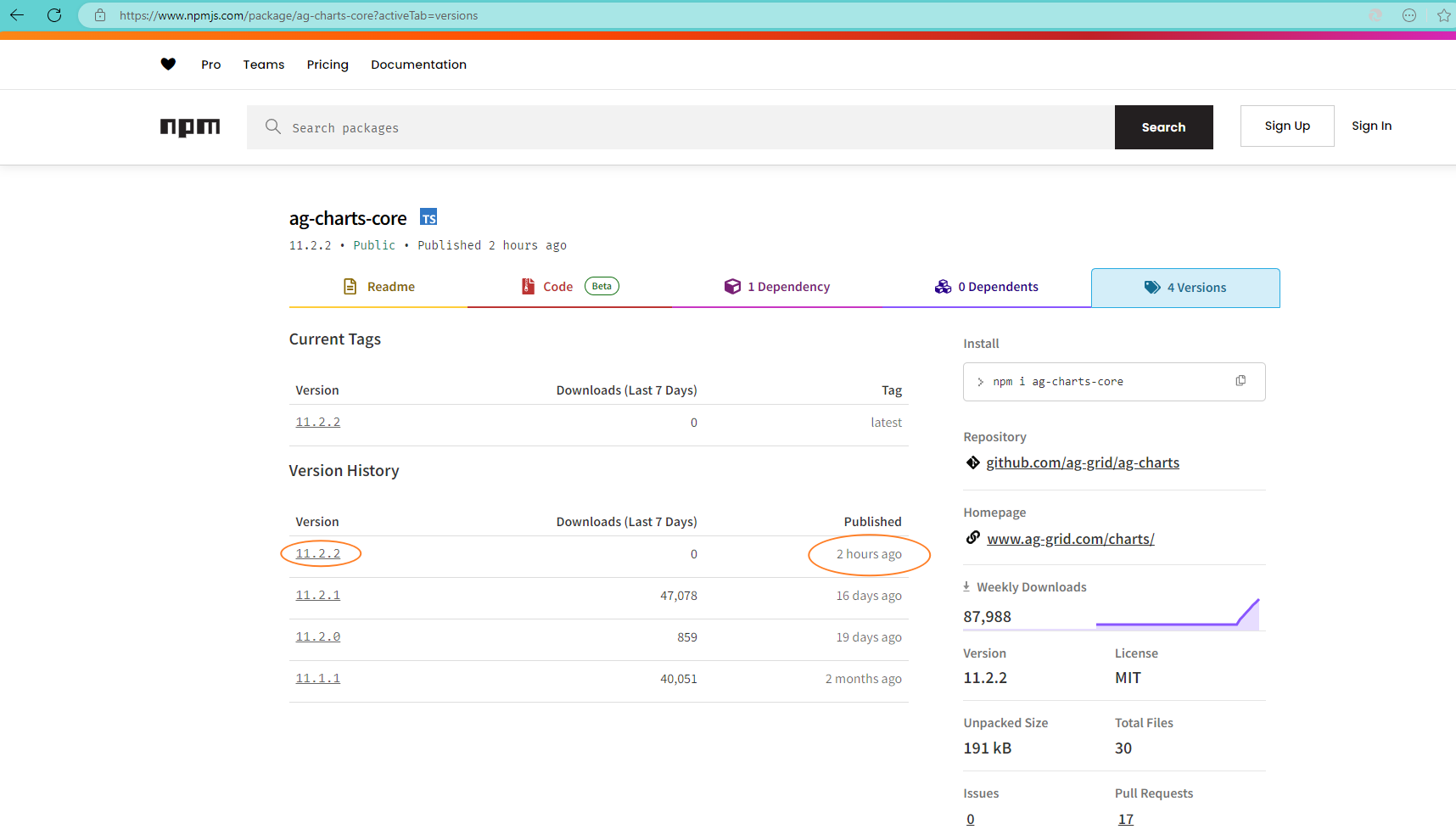Open the browser more options icon

point(1409,15)
